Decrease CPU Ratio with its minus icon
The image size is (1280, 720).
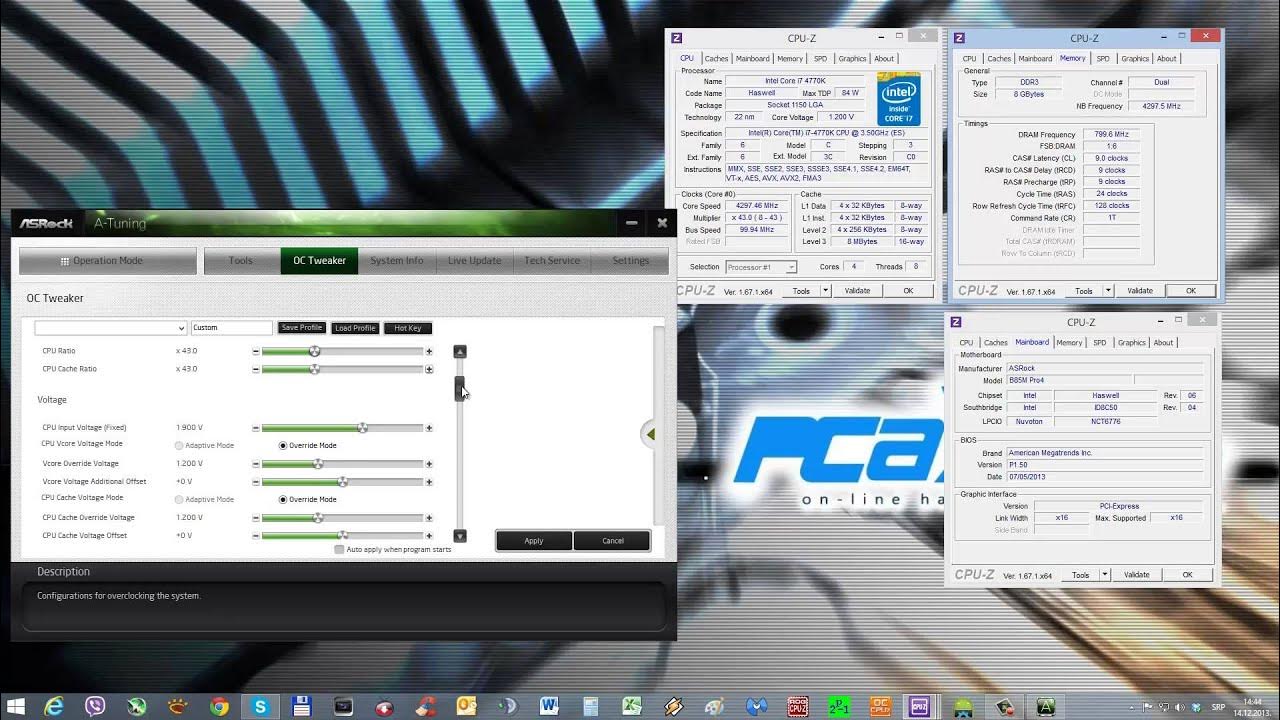(x=256, y=351)
